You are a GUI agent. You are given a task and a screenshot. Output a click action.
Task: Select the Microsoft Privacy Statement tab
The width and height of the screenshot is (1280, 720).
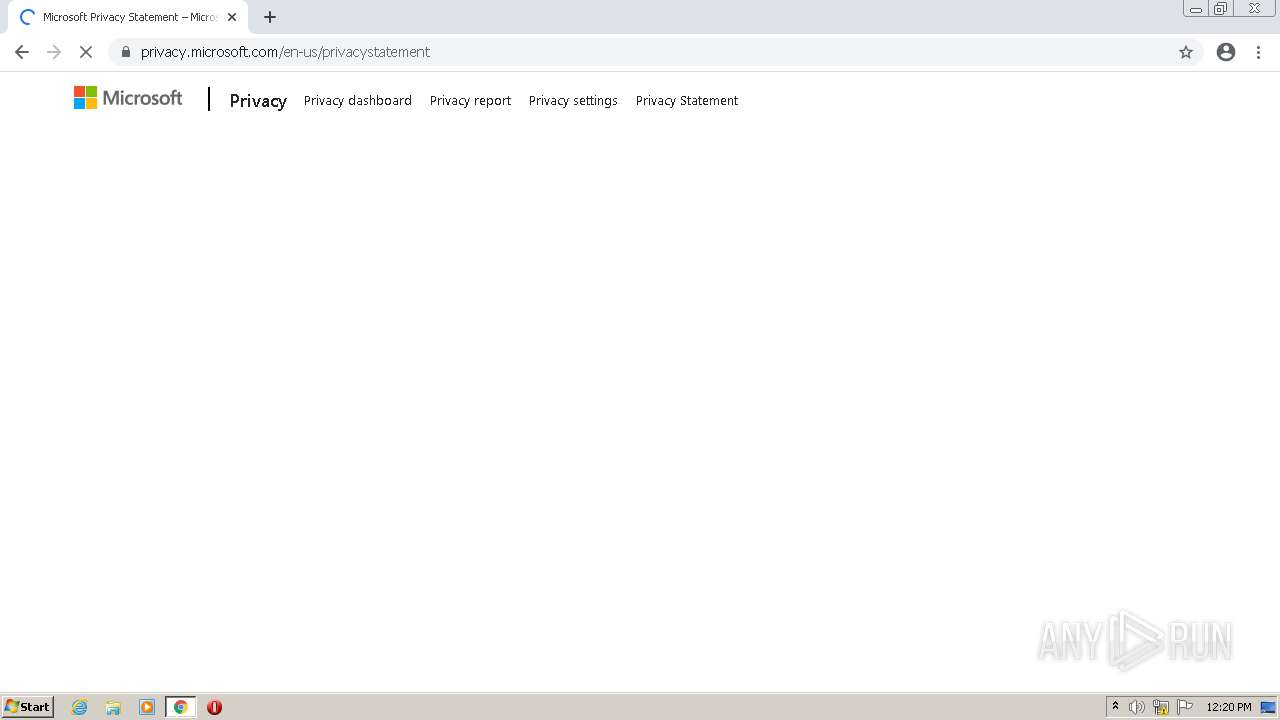coord(128,17)
